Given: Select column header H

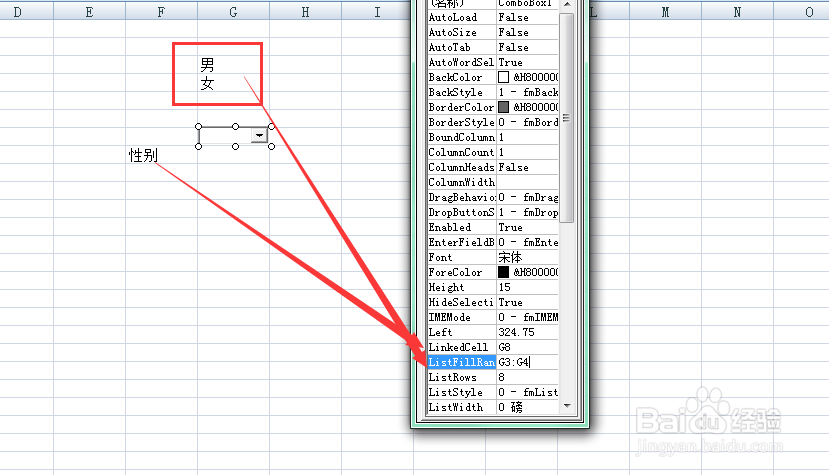Looking at the screenshot, I should [305, 12].
